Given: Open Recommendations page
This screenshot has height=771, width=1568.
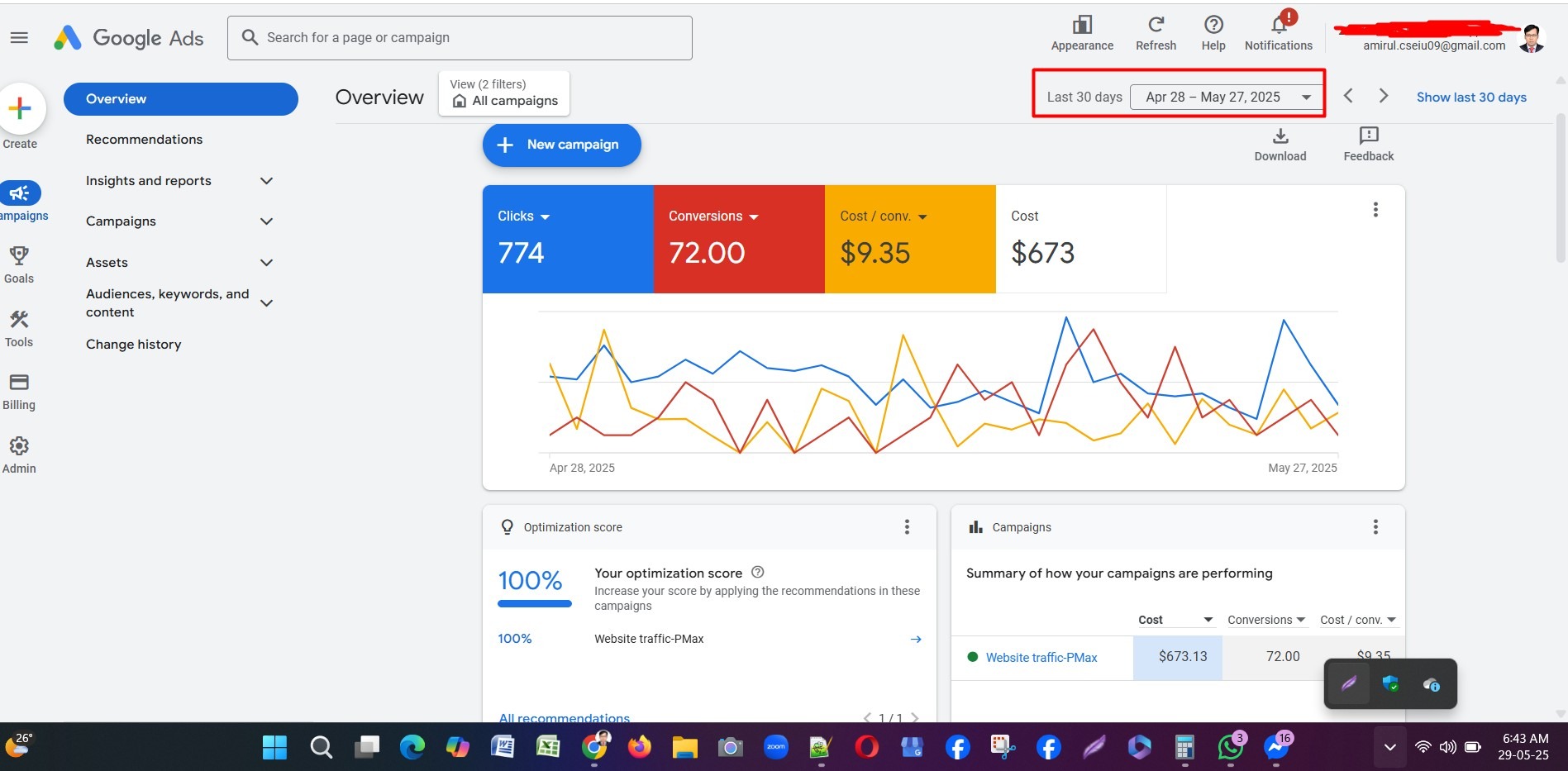Looking at the screenshot, I should pos(144,140).
